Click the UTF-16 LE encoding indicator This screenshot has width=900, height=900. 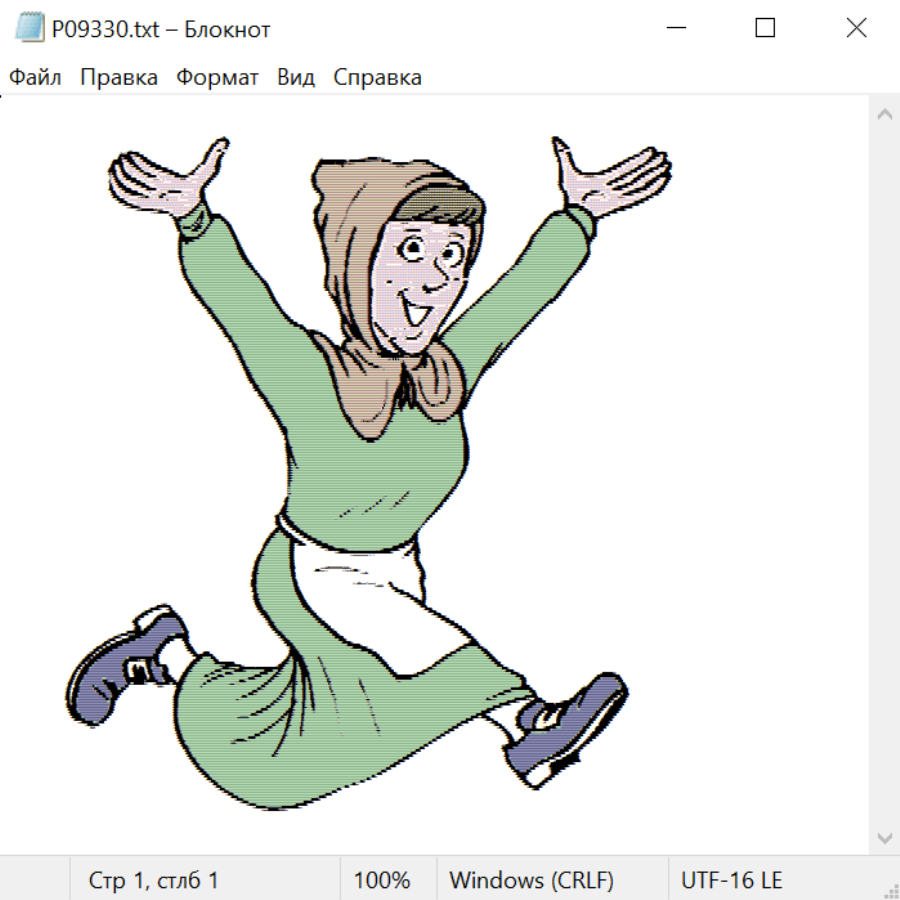(x=731, y=880)
